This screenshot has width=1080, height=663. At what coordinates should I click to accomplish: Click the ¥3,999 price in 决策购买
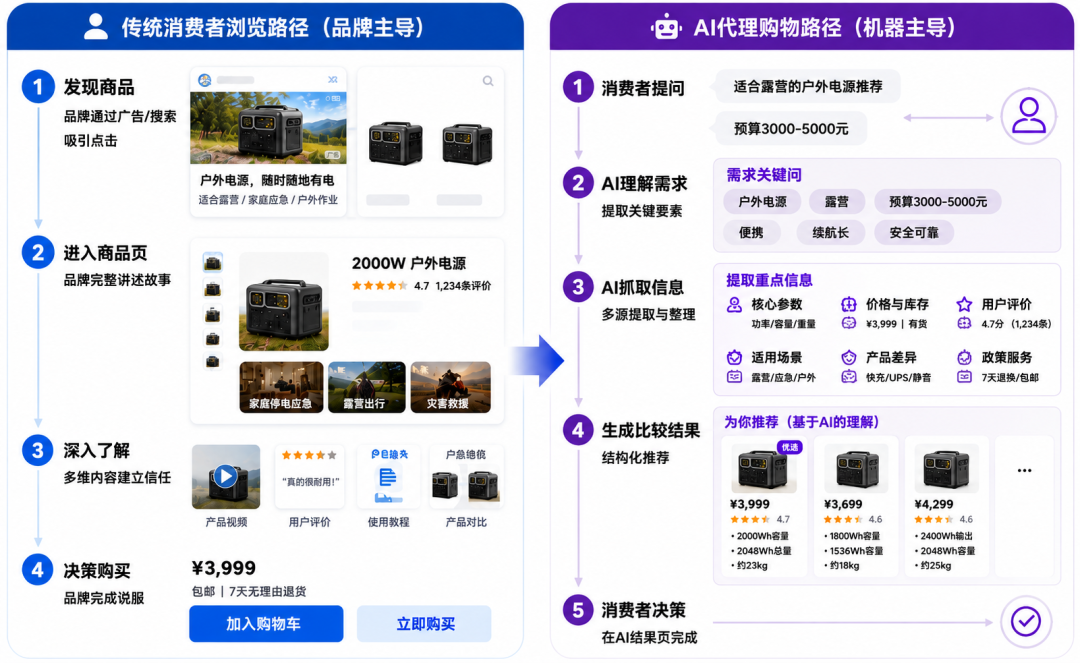224,568
